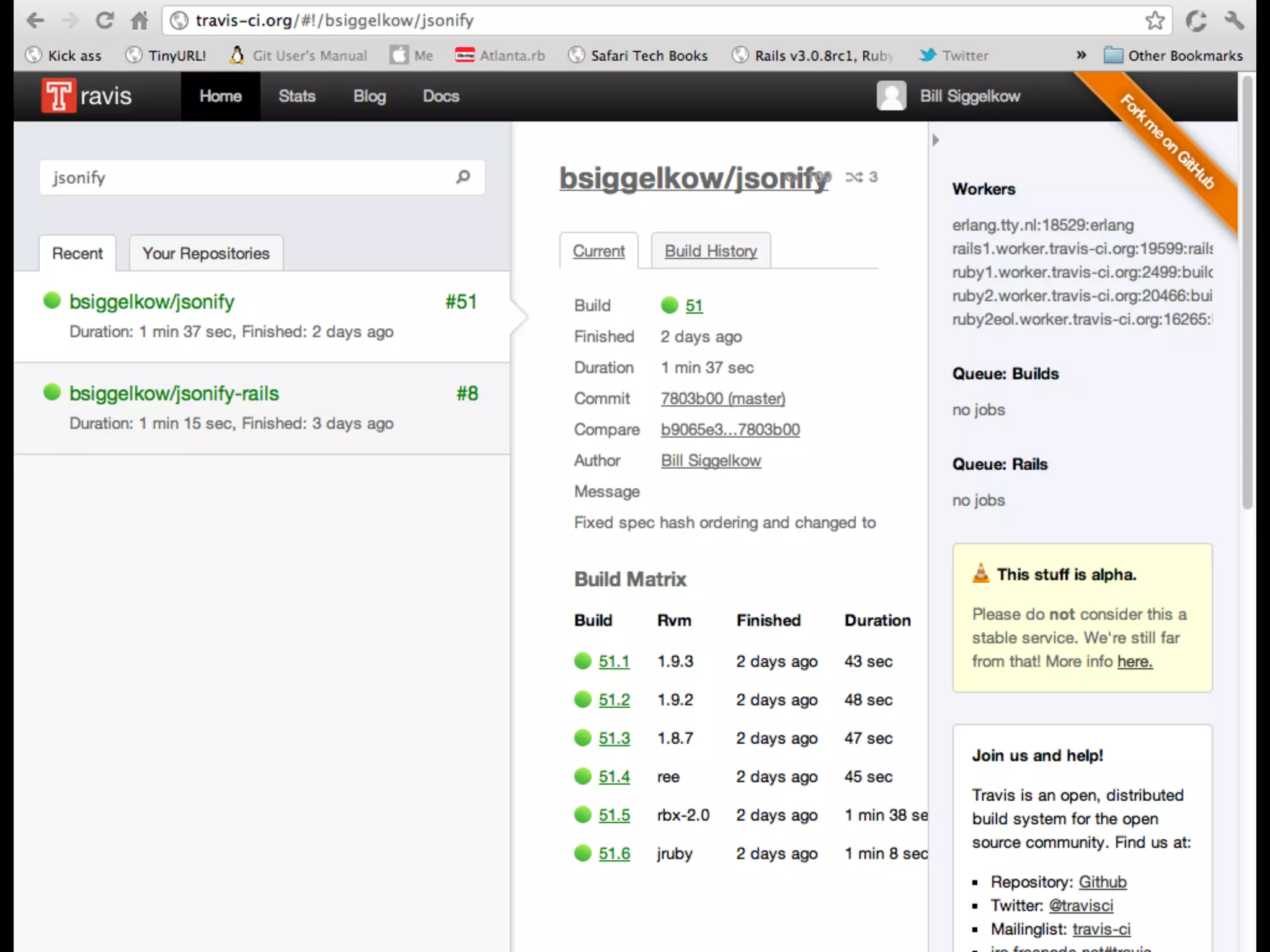Click the browser reload icon
This screenshot has width=1270, height=952.
[x=104, y=20]
